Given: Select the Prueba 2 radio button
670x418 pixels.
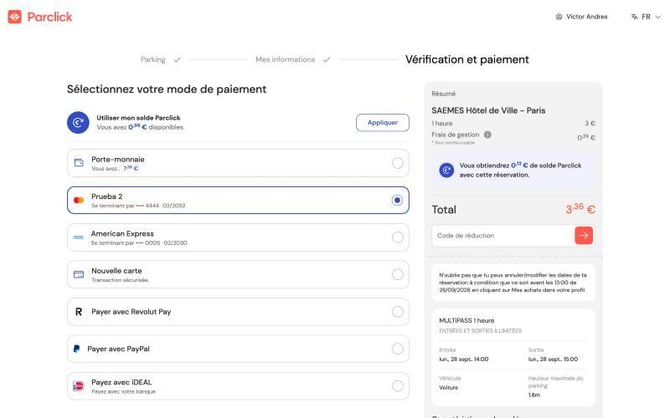Looking at the screenshot, I should (397, 200).
